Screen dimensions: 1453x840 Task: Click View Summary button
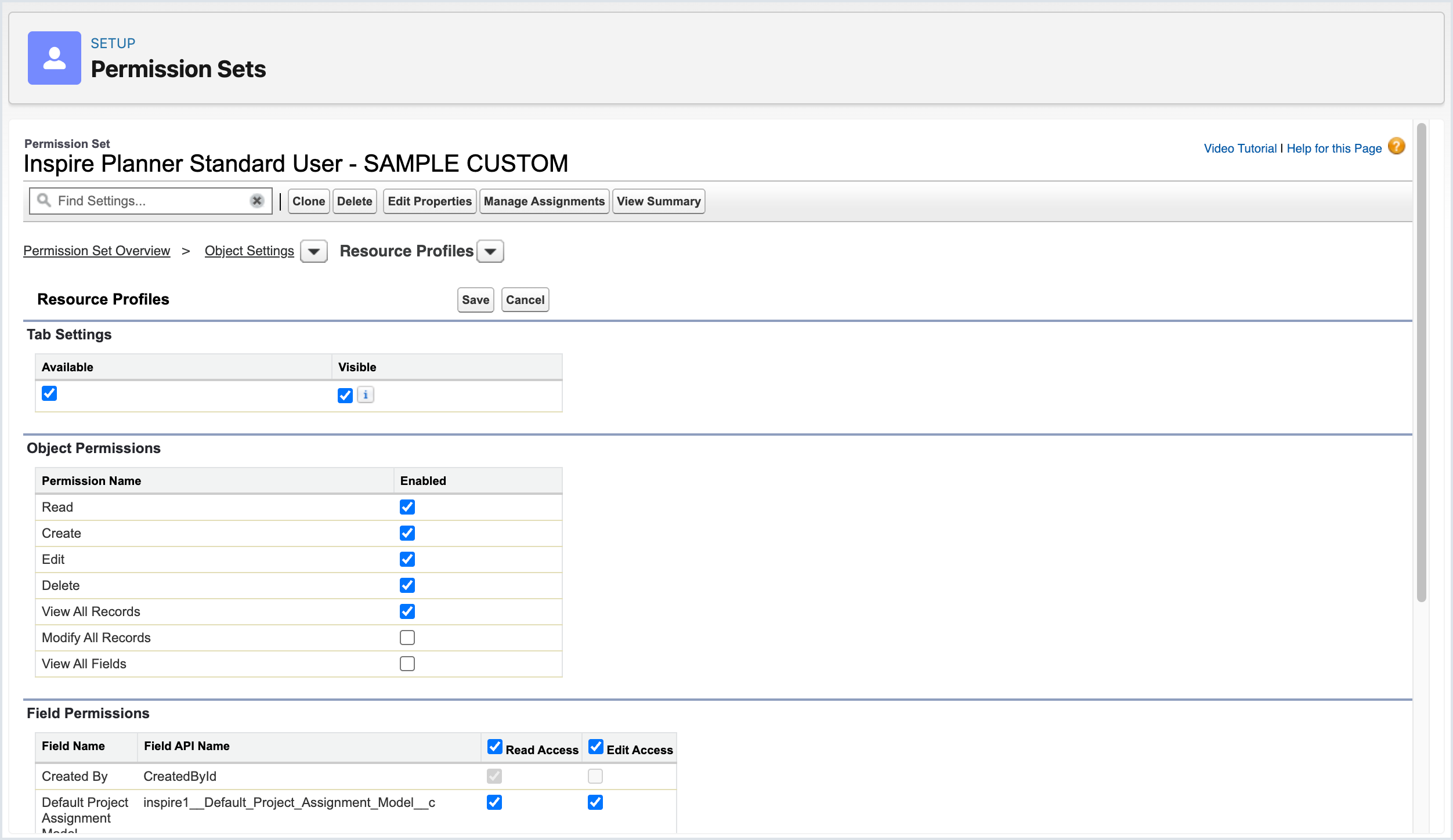[659, 201]
